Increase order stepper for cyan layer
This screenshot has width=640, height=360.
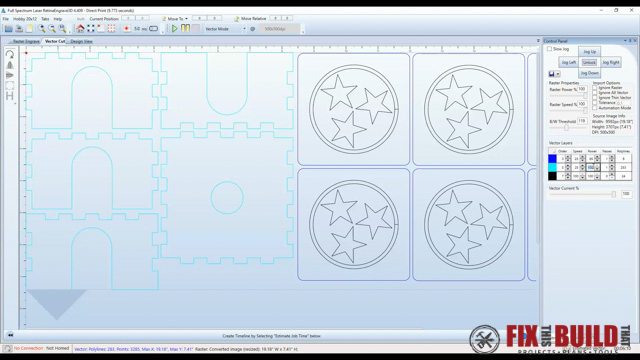568,166
